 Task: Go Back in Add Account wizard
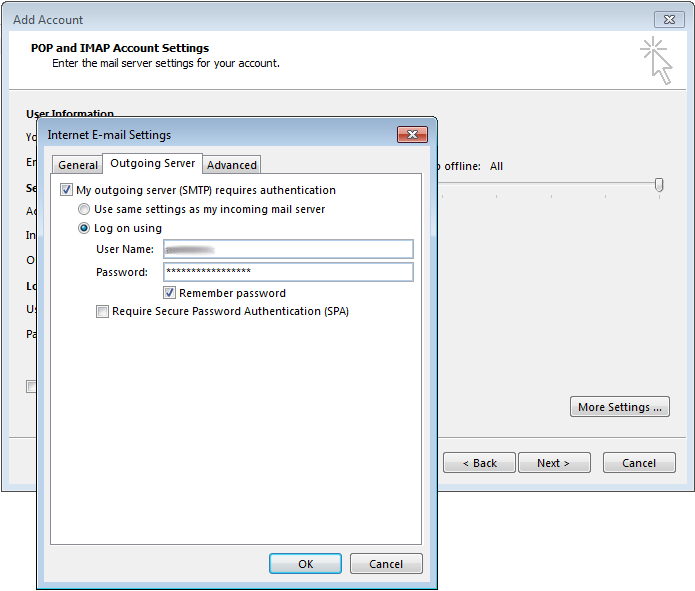(x=479, y=463)
